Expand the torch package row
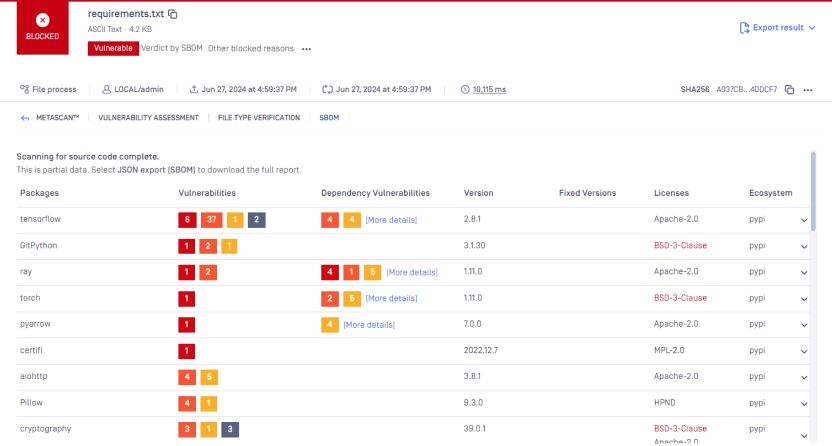The width and height of the screenshot is (832, 446). 804,299
